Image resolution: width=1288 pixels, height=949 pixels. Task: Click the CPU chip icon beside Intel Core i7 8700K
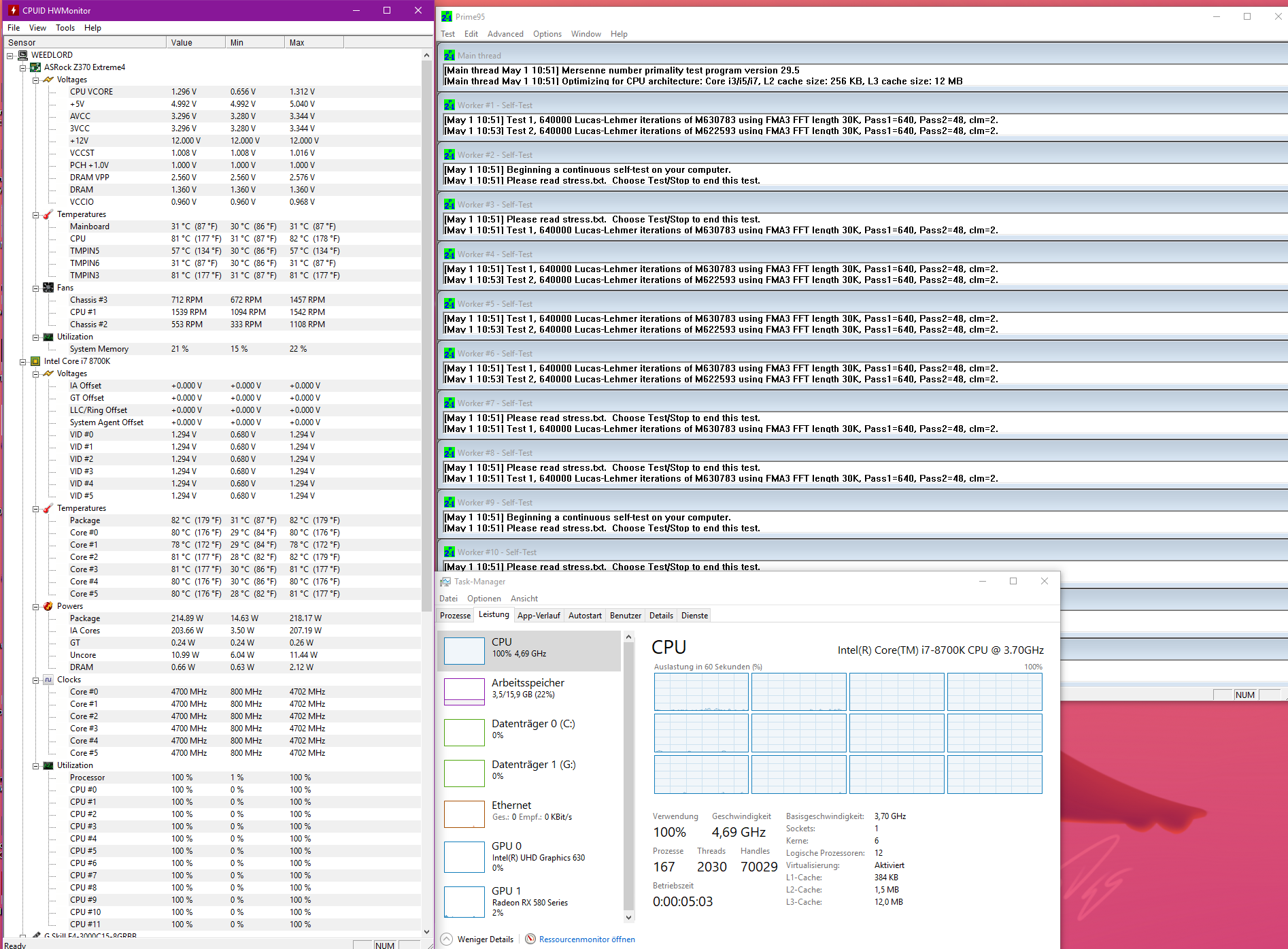(x=35, y=361)
